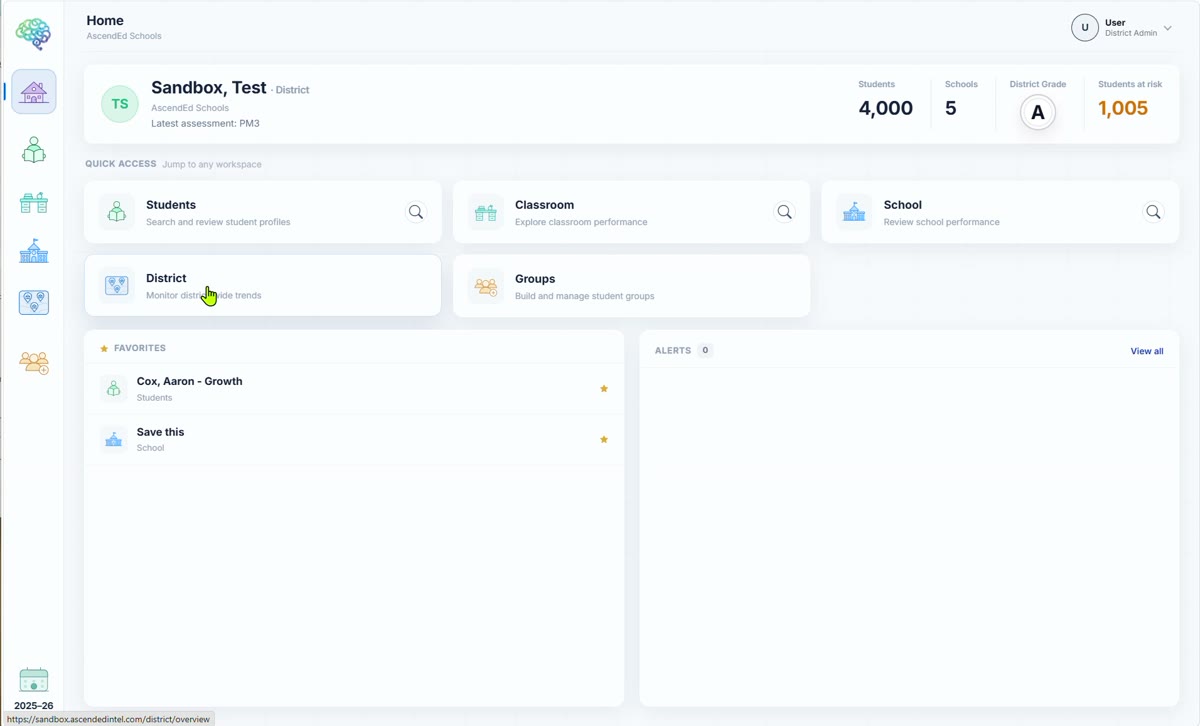
Task: Click the District Grade A badge
Action: tap(1038, 113)
